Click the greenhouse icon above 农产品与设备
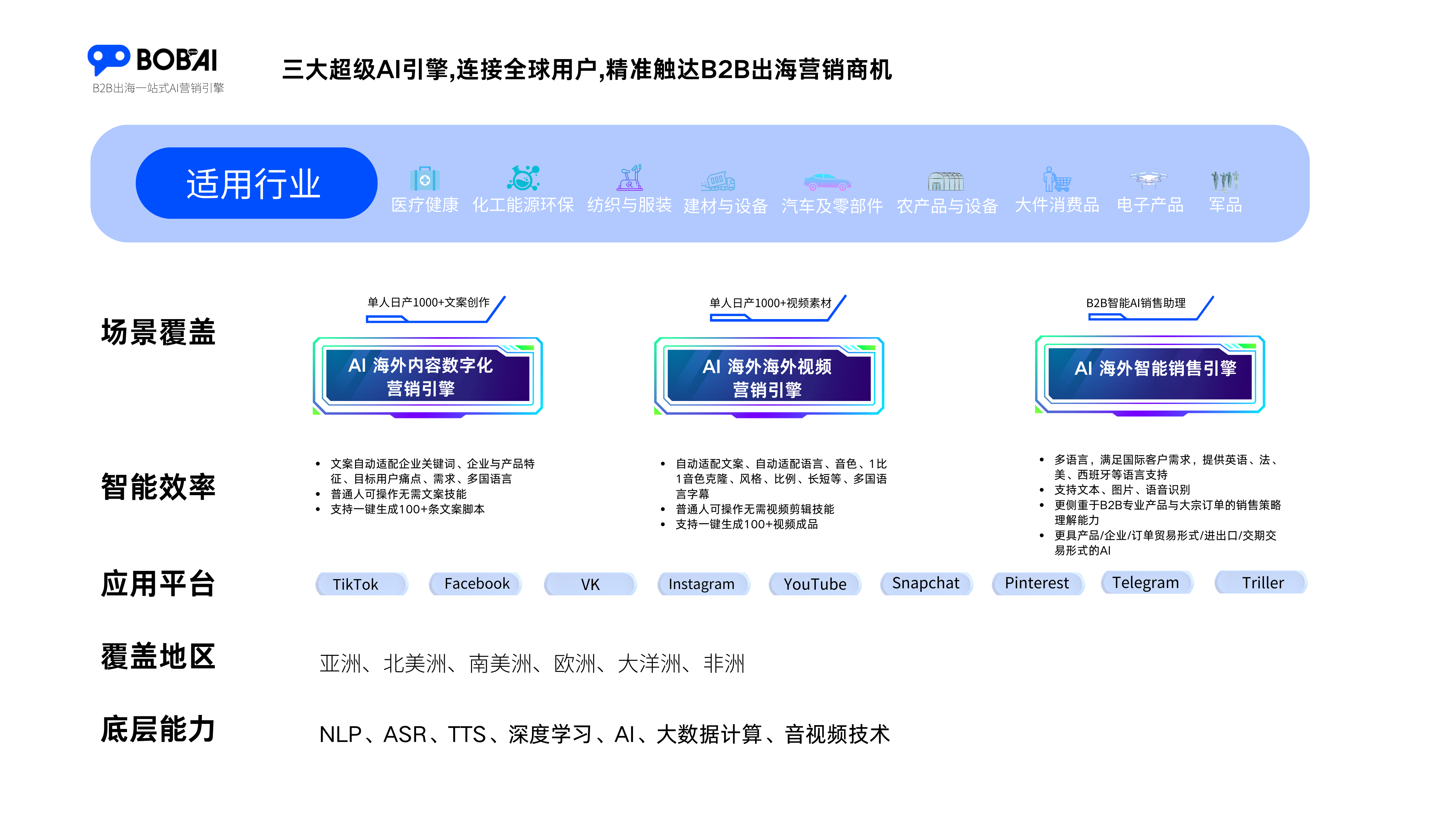This screenshot has width=1456, height=819. tap(946, 182)
